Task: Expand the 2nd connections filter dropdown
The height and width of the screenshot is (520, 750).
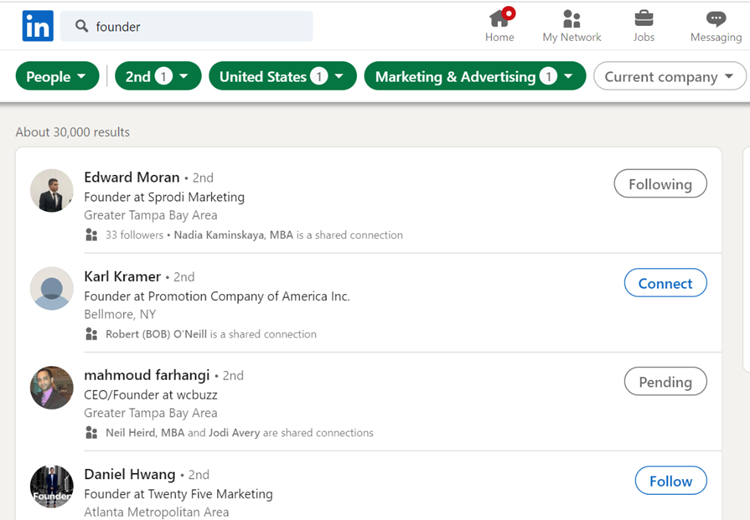Action: (158, 76)
